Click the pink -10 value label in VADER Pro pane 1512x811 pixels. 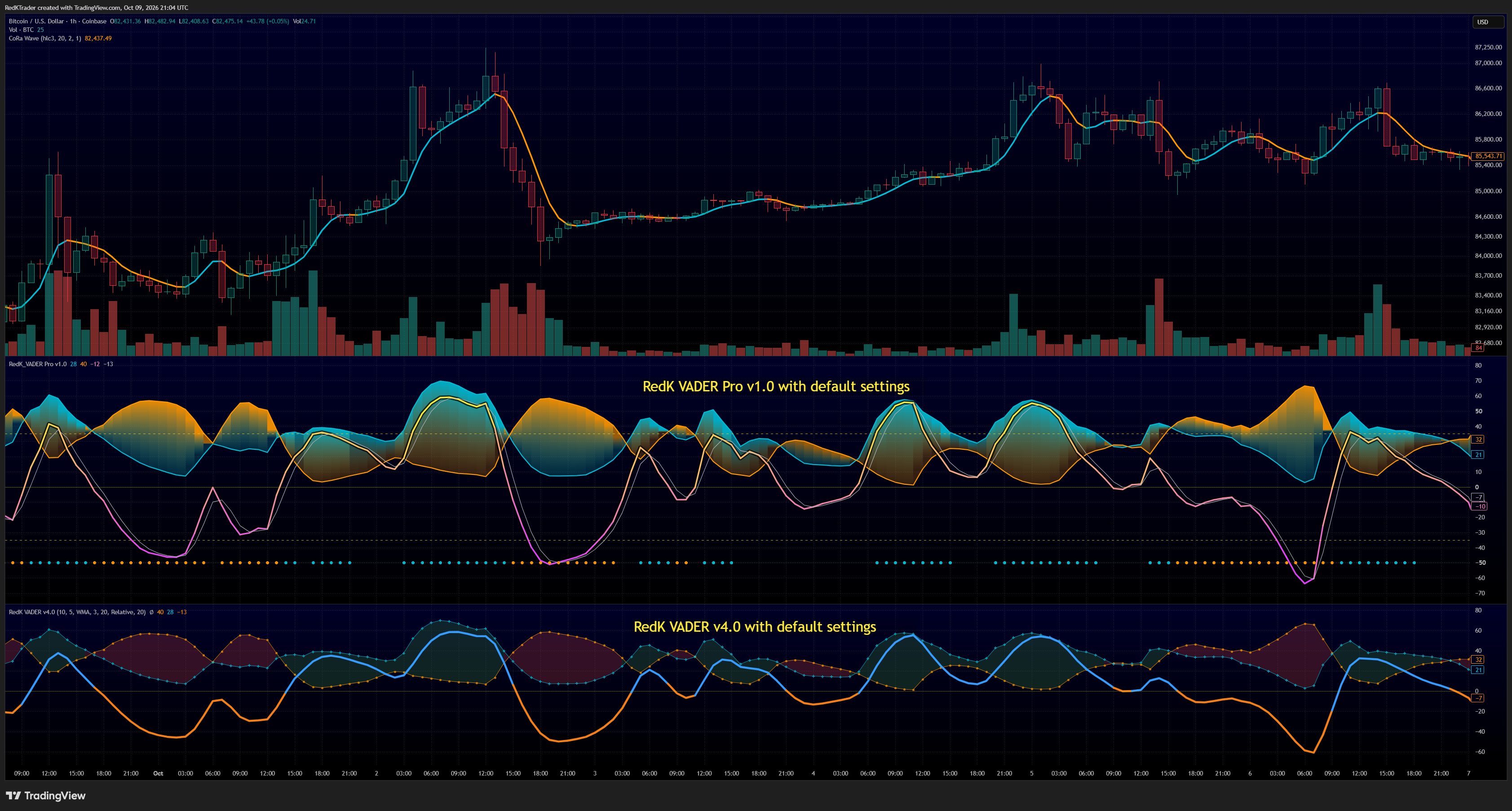coord(1480,506)
